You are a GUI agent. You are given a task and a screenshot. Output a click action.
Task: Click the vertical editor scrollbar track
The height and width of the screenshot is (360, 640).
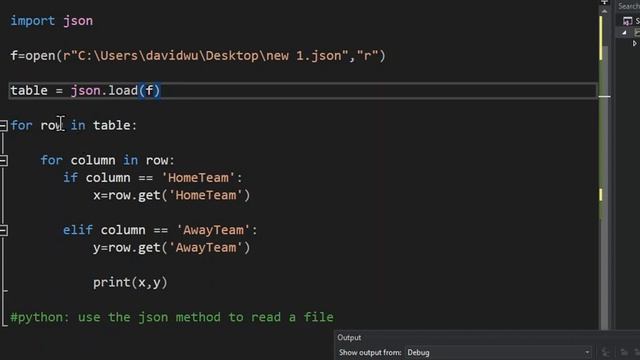click(604, 171)
